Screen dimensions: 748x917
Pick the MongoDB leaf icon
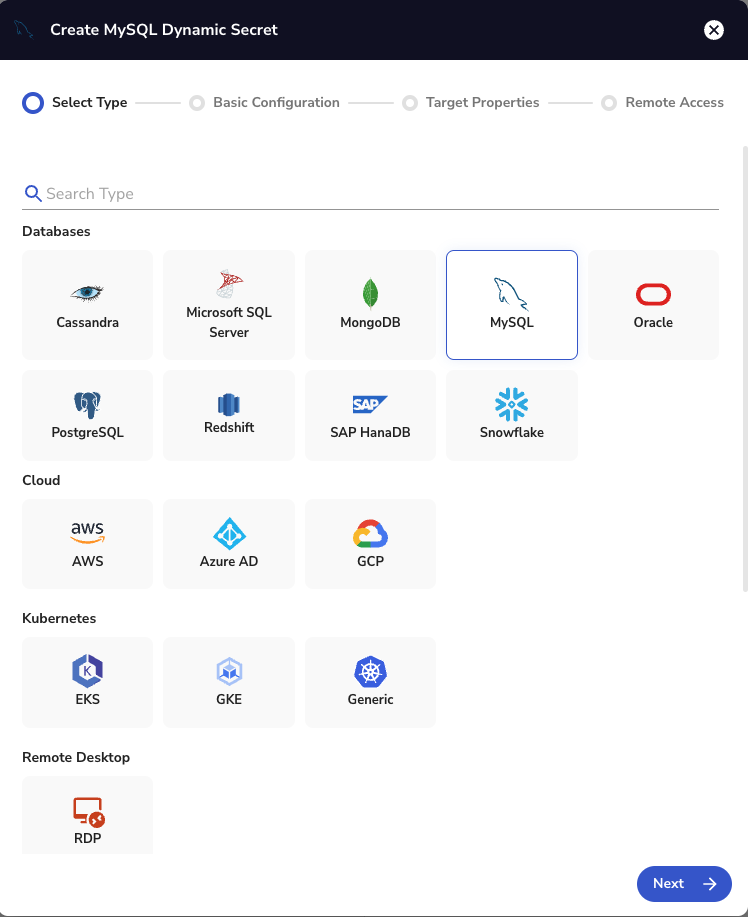click(x=370, y=293)
